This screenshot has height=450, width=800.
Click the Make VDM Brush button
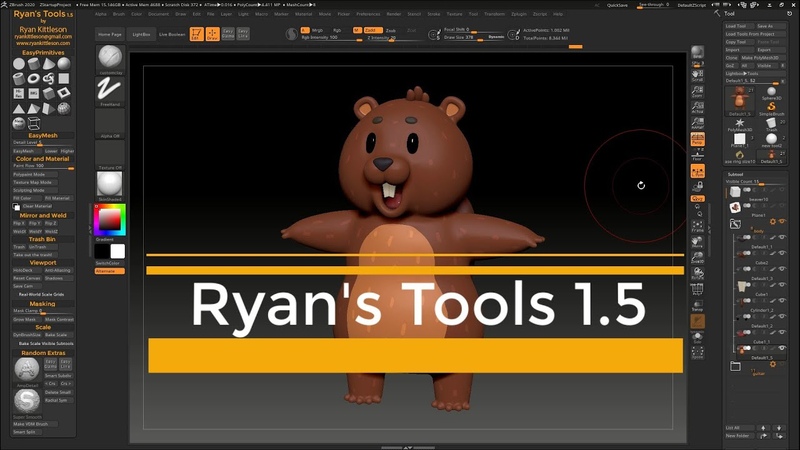(x=35, y=424)
